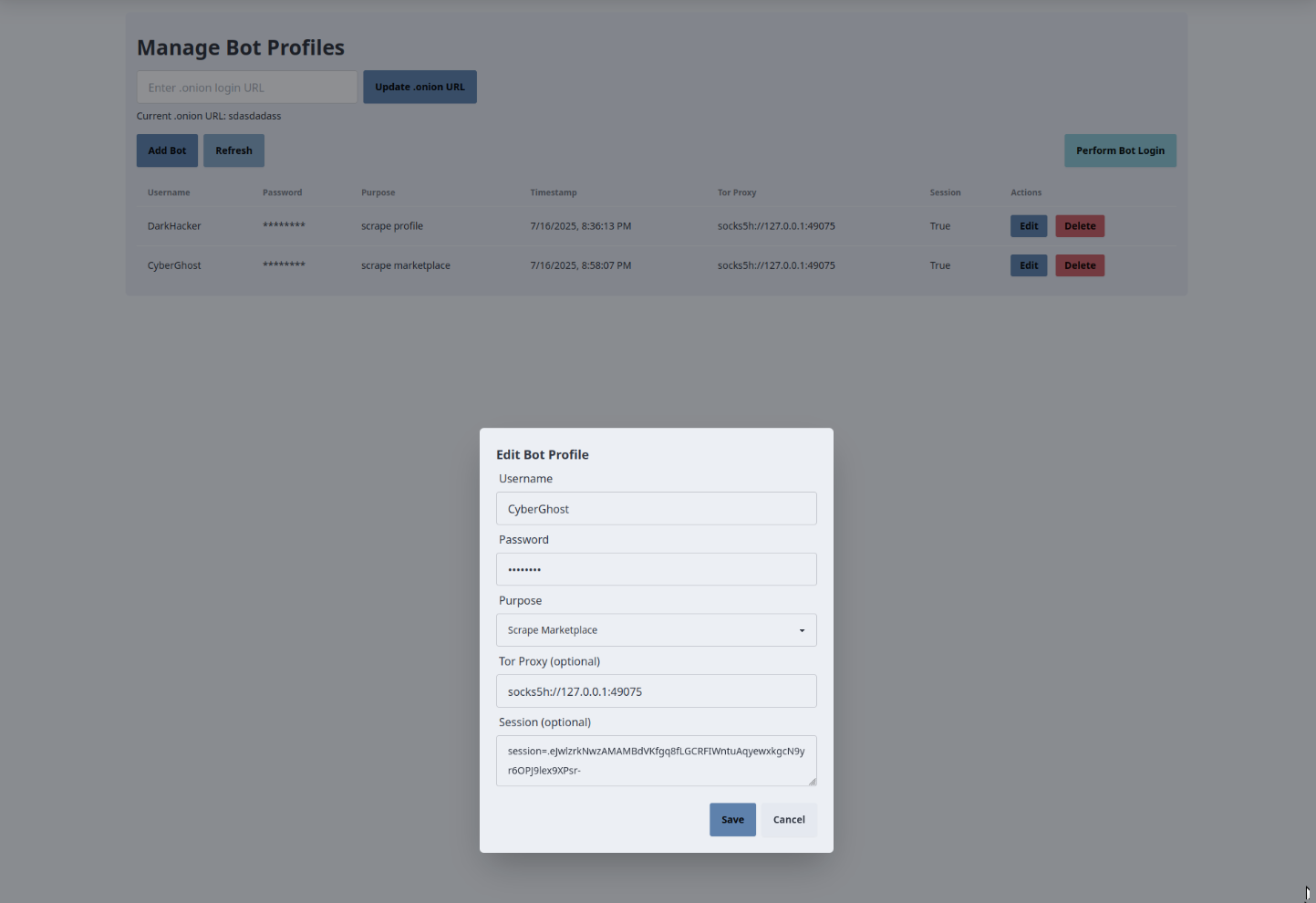Image resolution: width=1316 pixels, height=903 pixels.
Task: Delete the DarkHacker bot profile
Action: (x=1080, y=226)
